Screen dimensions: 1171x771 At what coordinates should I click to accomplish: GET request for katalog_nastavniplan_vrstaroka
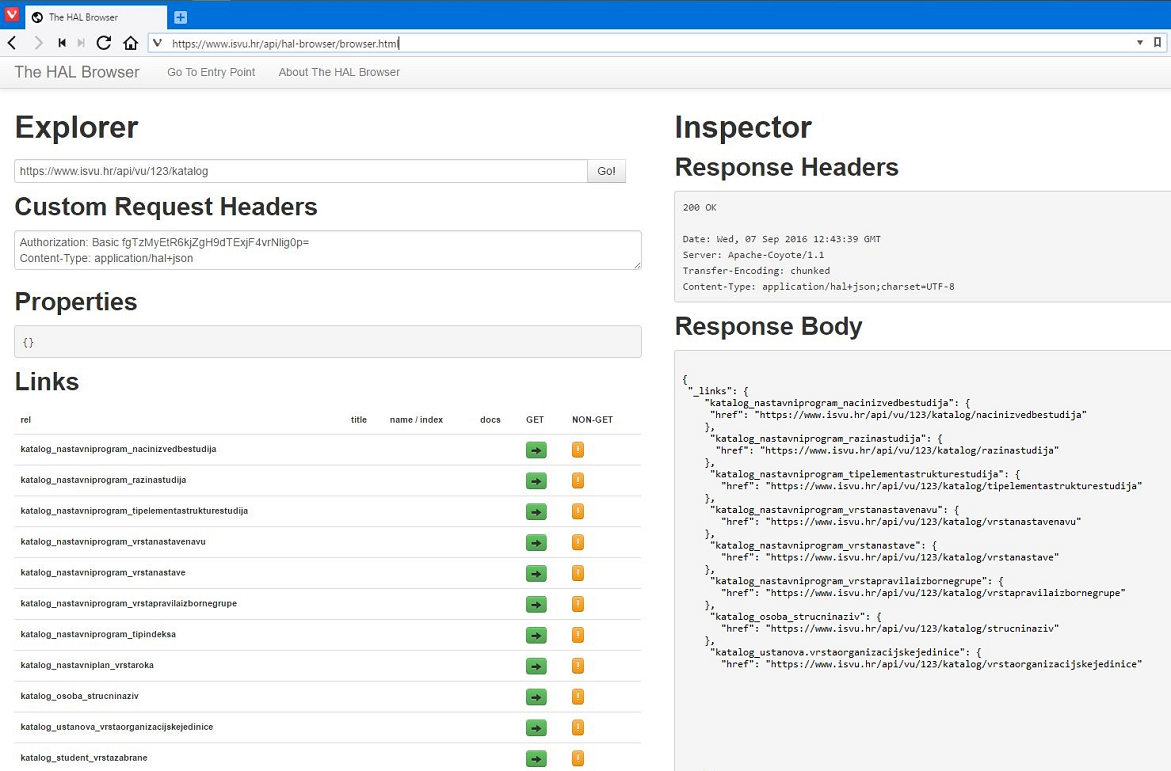click(x=536, y=666)
